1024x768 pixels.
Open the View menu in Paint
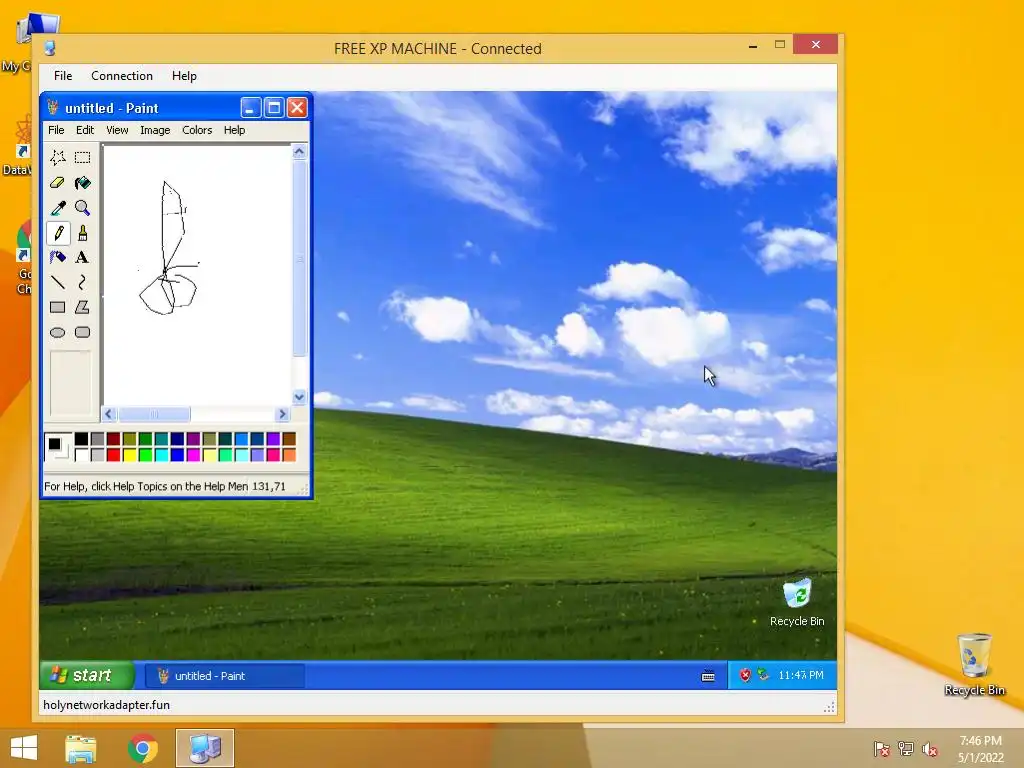pos(118,130)
